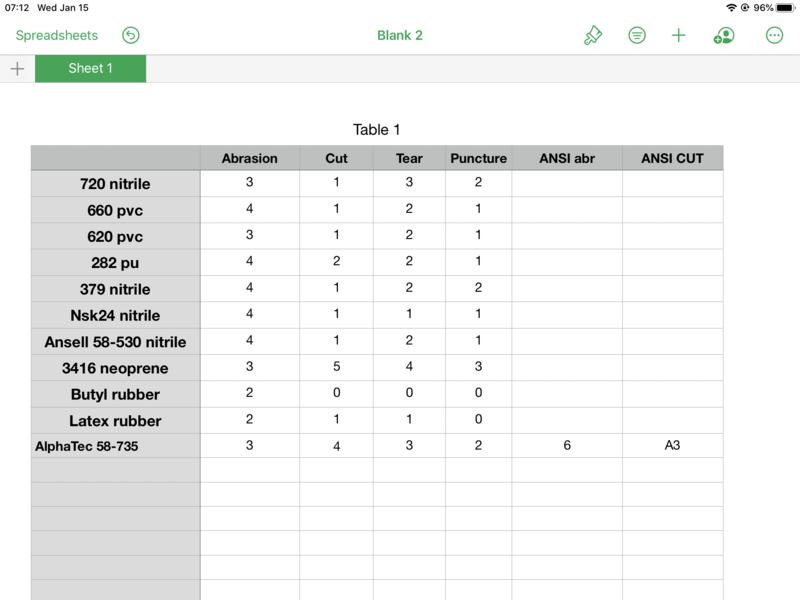The width and height of the screenshot is (800, 600).
Task: Select the A3 cell under ANSI CUT
Action: click(x=672, y=446)
